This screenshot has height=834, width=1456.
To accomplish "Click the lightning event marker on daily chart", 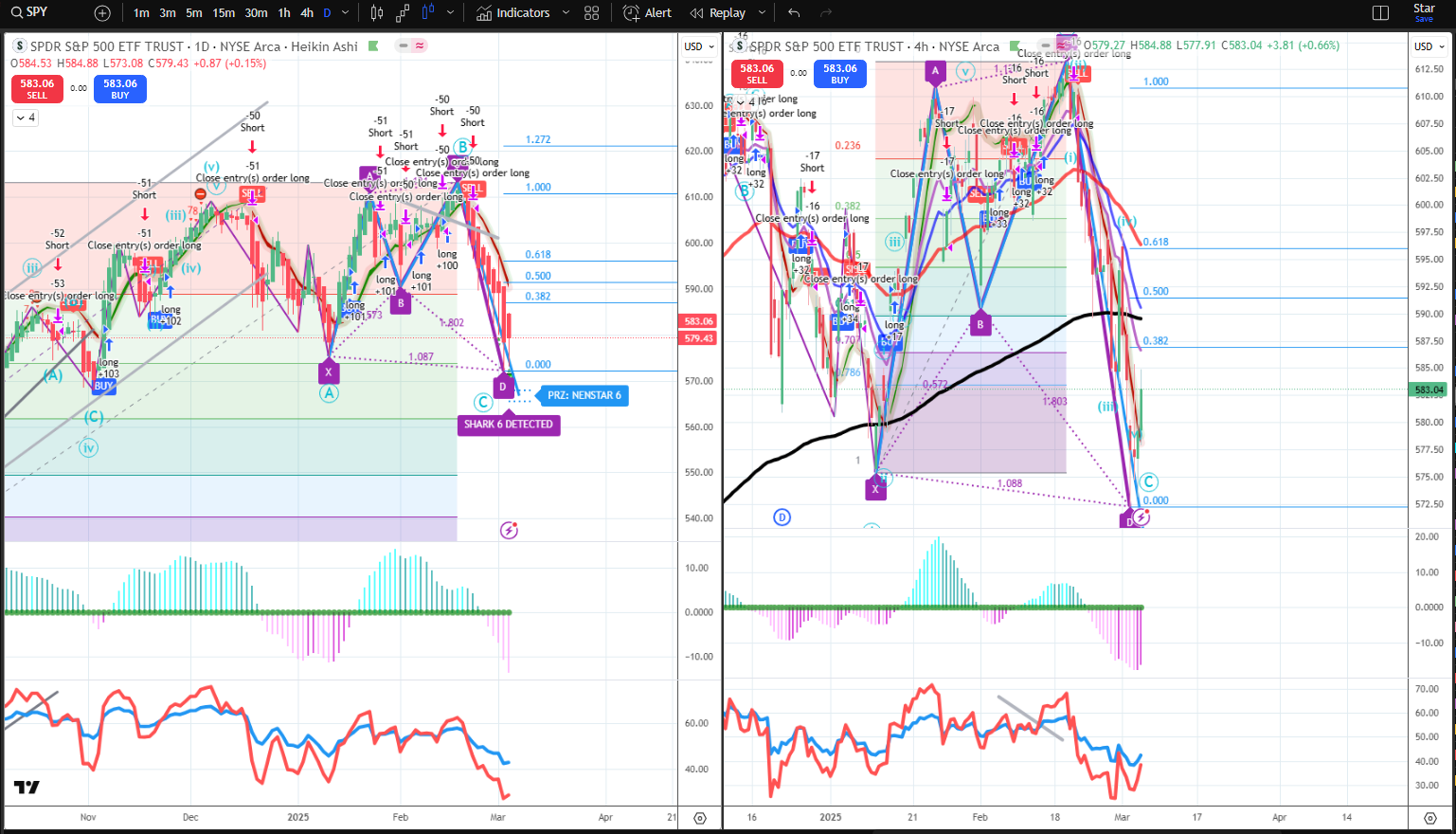I will click(x=509, y=530).
